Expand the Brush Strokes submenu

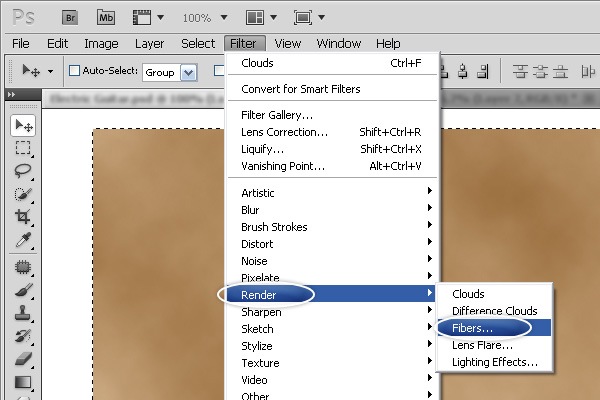[x=333, y=227]
